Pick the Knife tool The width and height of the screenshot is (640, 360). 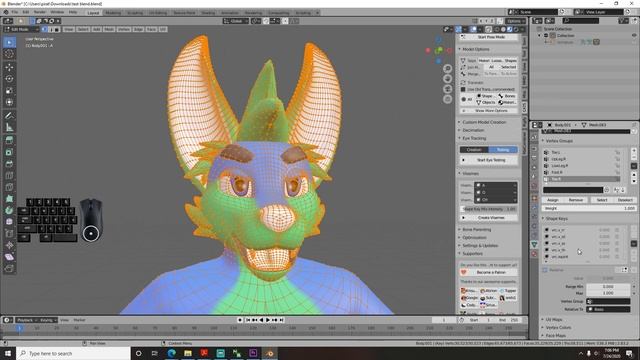tap(9, 187)
